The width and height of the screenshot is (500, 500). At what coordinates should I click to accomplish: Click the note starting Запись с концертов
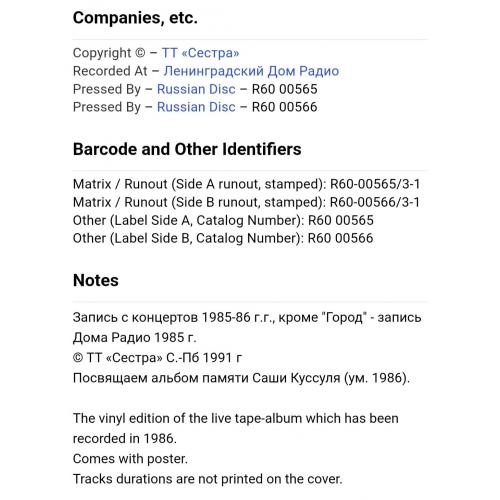point(247,327)
